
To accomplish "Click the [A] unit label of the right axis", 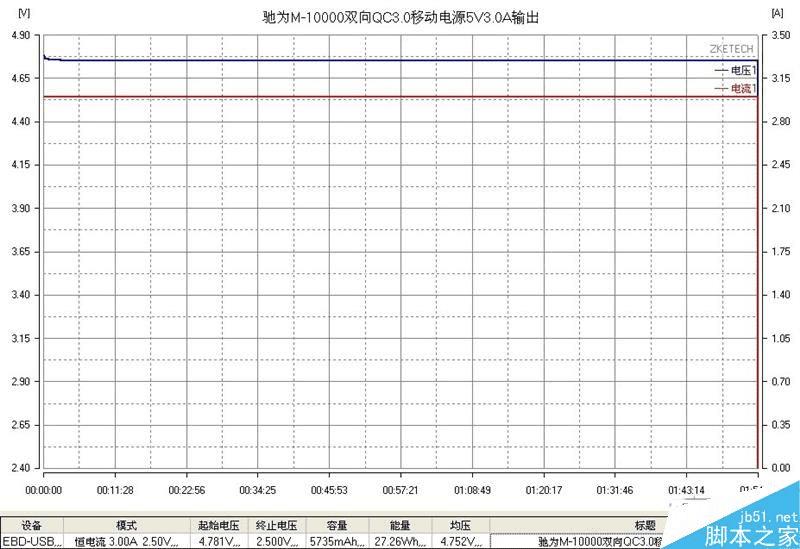I will [x=778, y=13].
